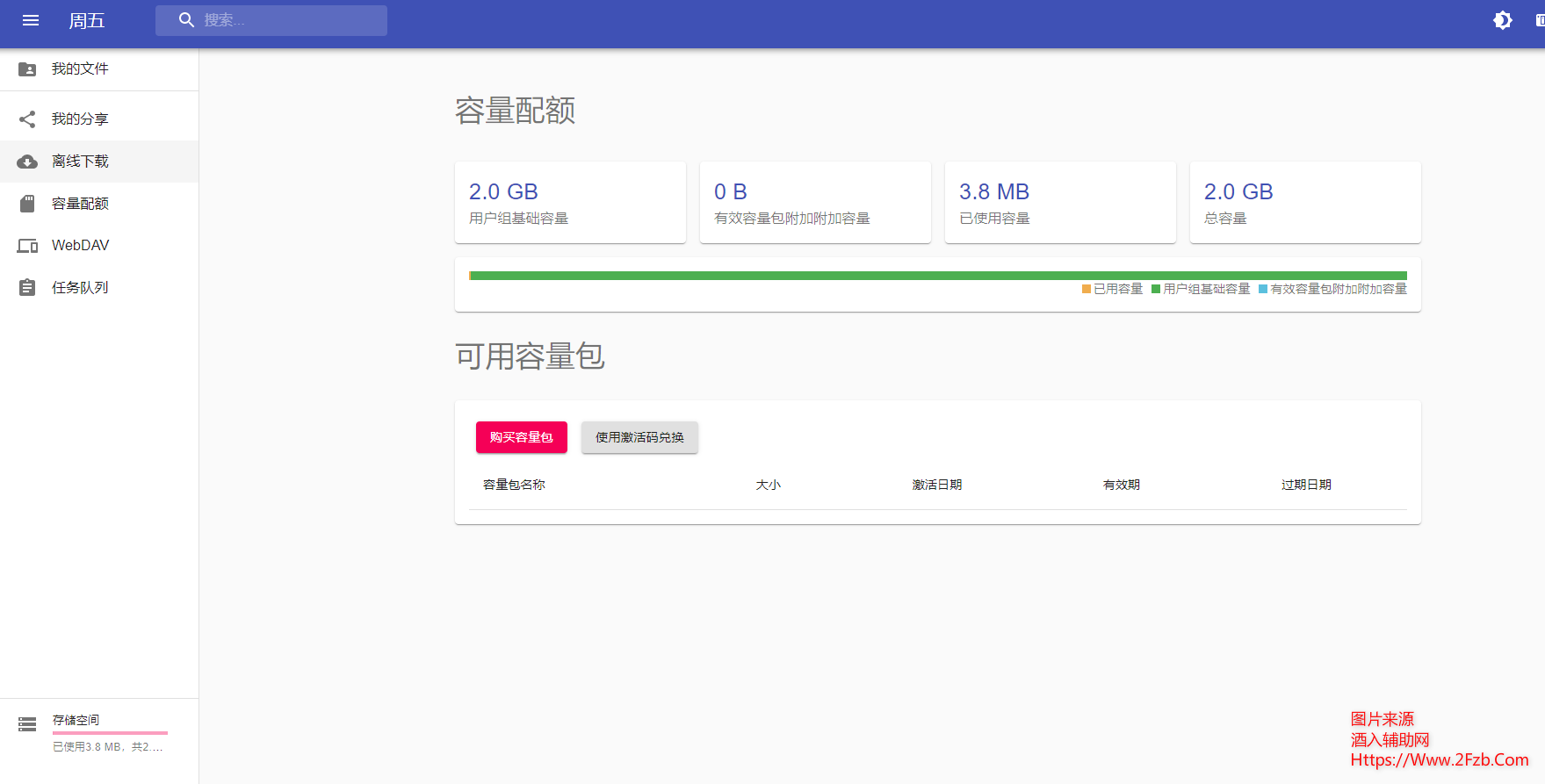The width and height of the screenshot is (1545, 784).
Task: Click the 过期日期 column header
Action: (x=1305, y=485)
